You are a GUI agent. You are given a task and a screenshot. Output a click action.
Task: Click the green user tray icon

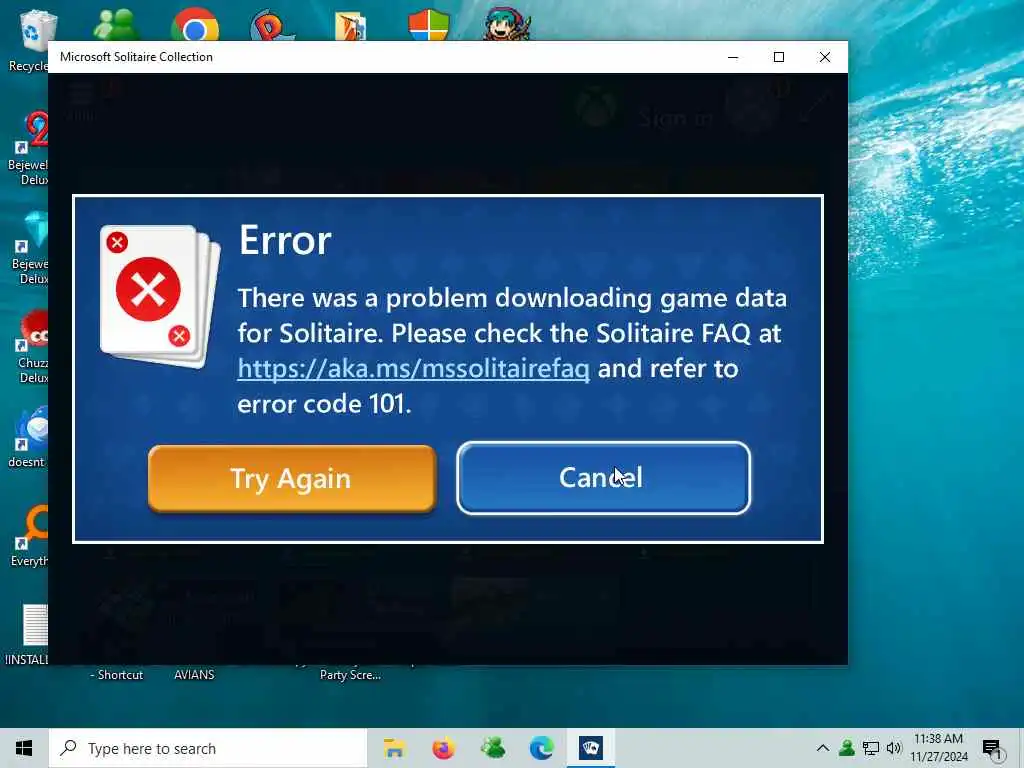pos(847,748)
